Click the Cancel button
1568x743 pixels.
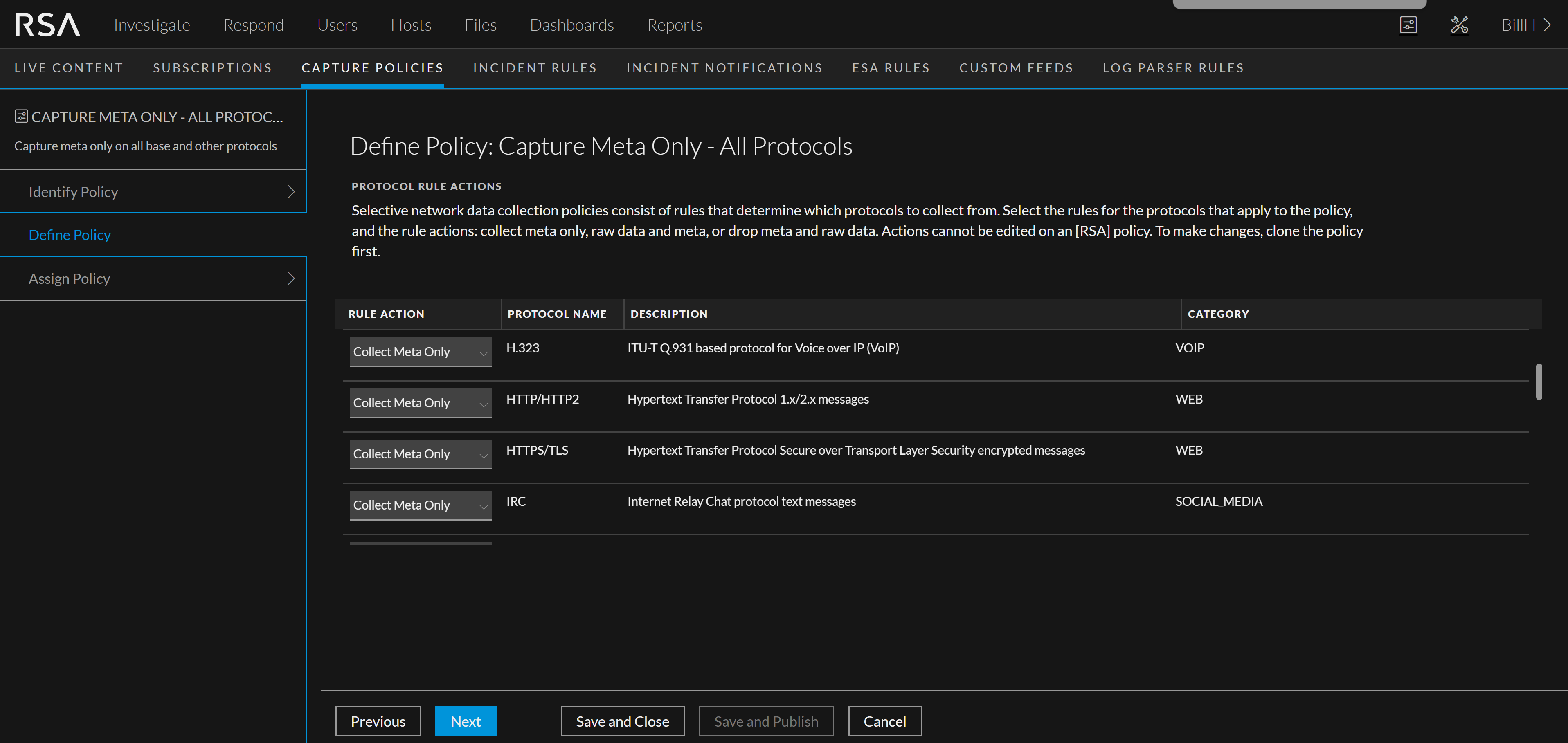[884, 721]
